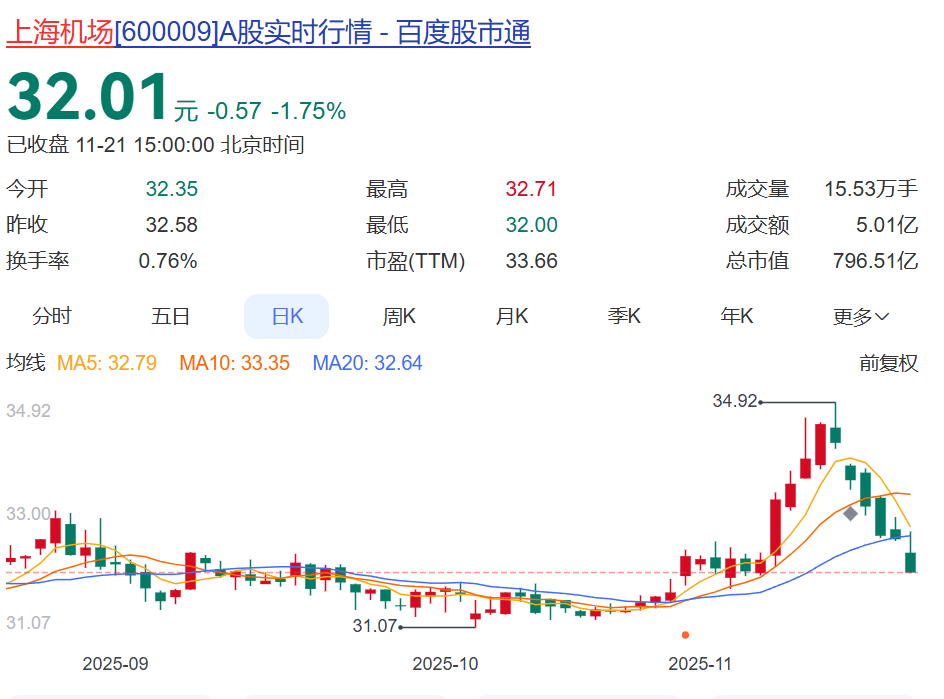Viewport: 944px width, 699px height.
Task: Click the chevron arrow beside 更多
Action: click(882, 317)
